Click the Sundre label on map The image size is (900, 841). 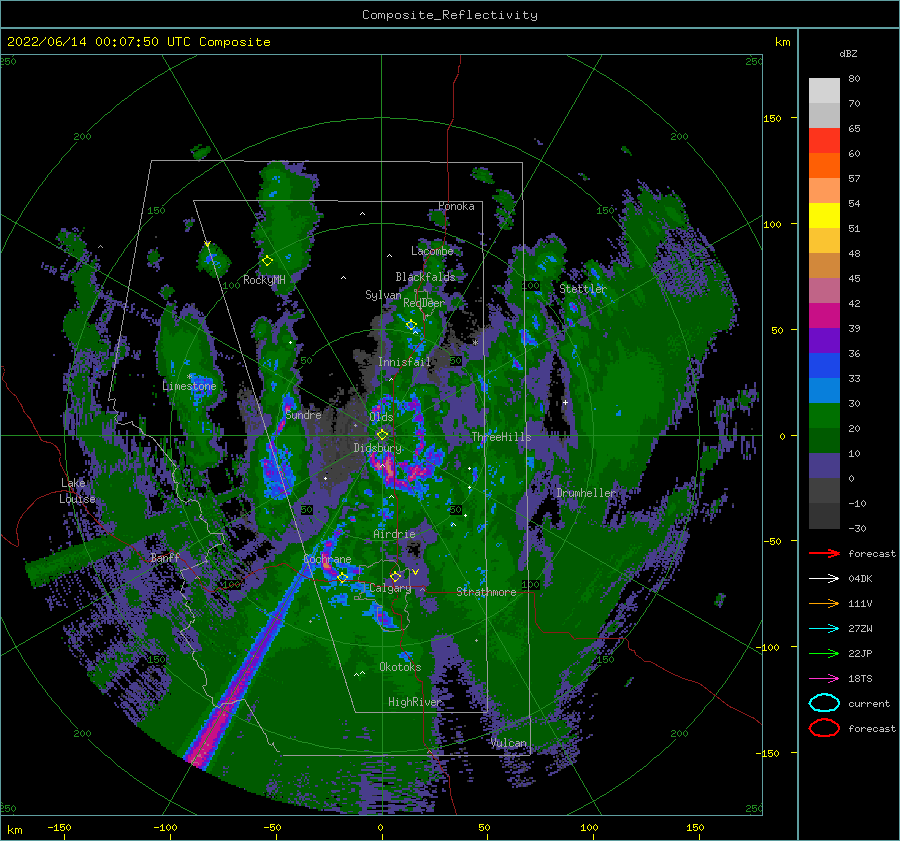(x=303, y=414)
